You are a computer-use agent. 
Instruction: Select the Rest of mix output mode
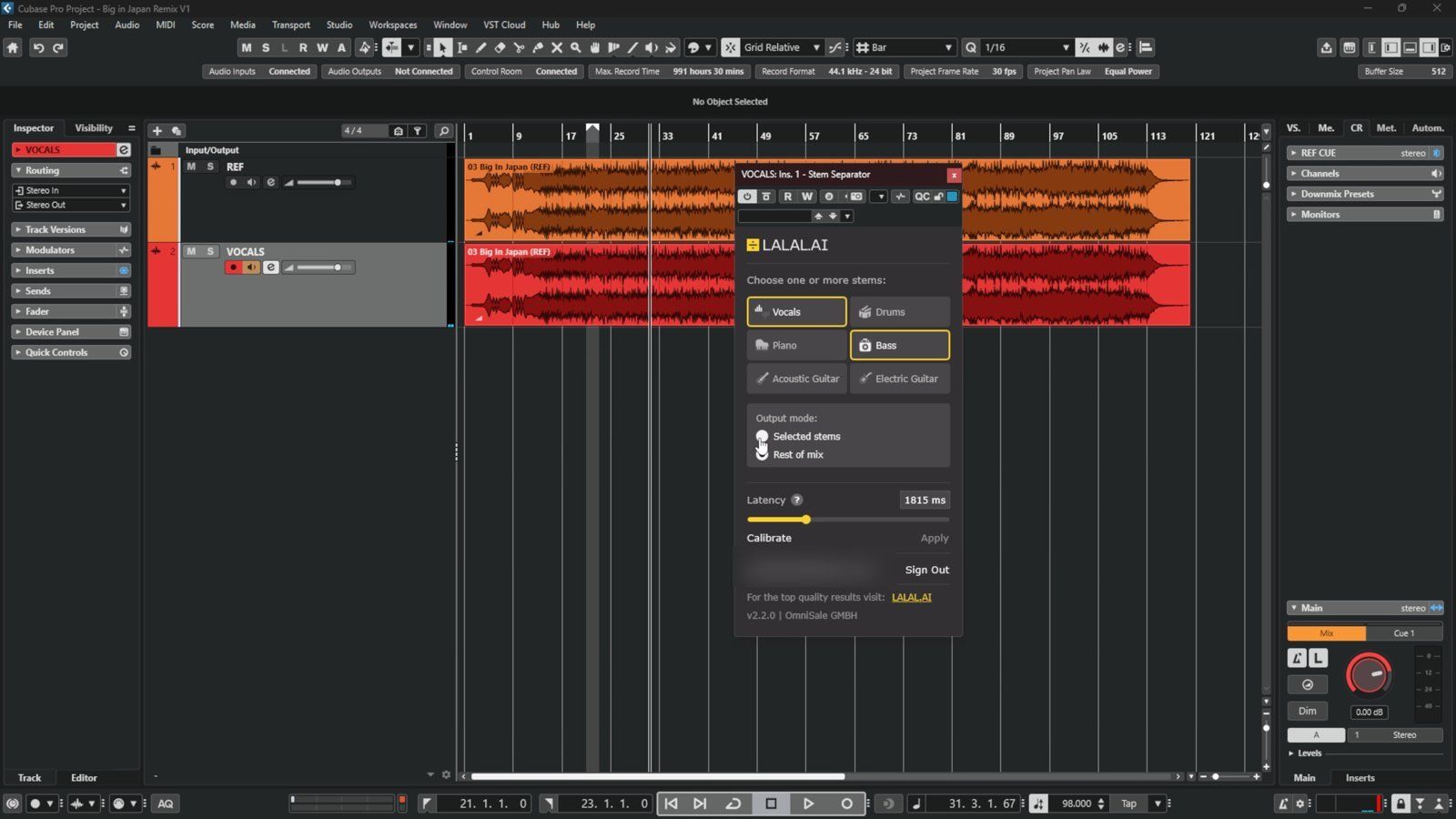point(788,454)
